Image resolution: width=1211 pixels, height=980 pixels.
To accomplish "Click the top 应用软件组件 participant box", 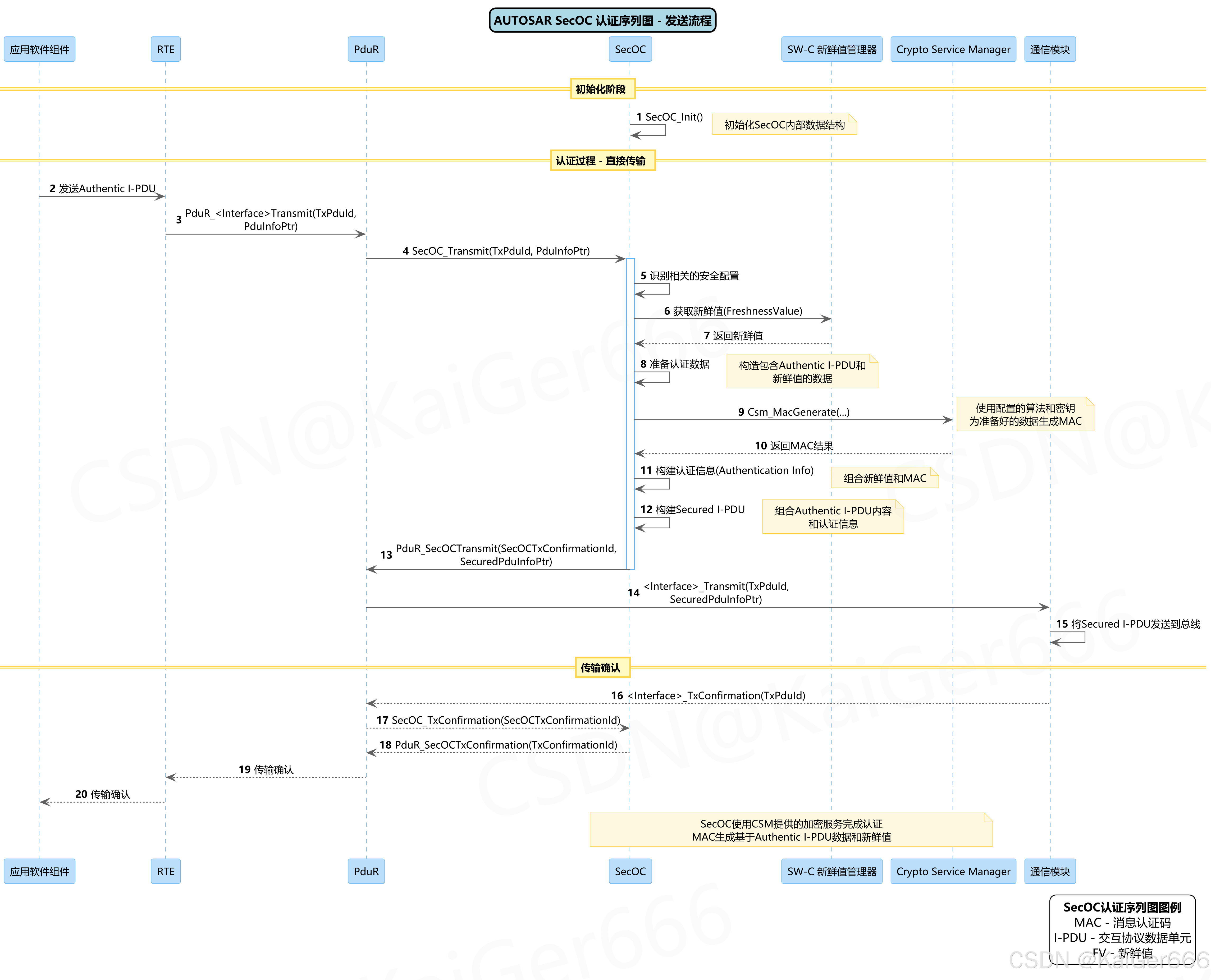I will pos(39,49).
